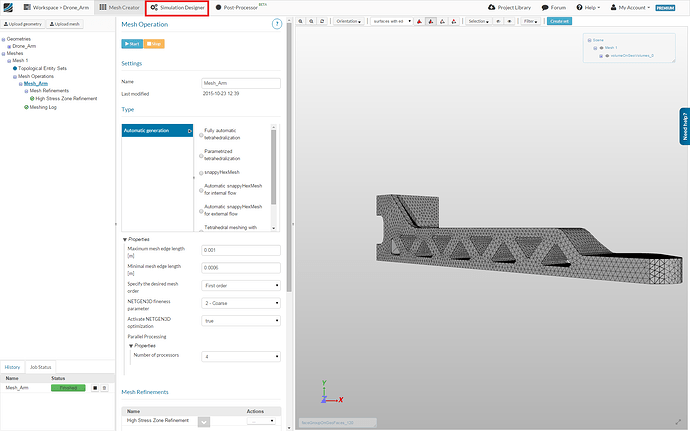Select the snappyHexMesh radio option

(x=199, y=172)
